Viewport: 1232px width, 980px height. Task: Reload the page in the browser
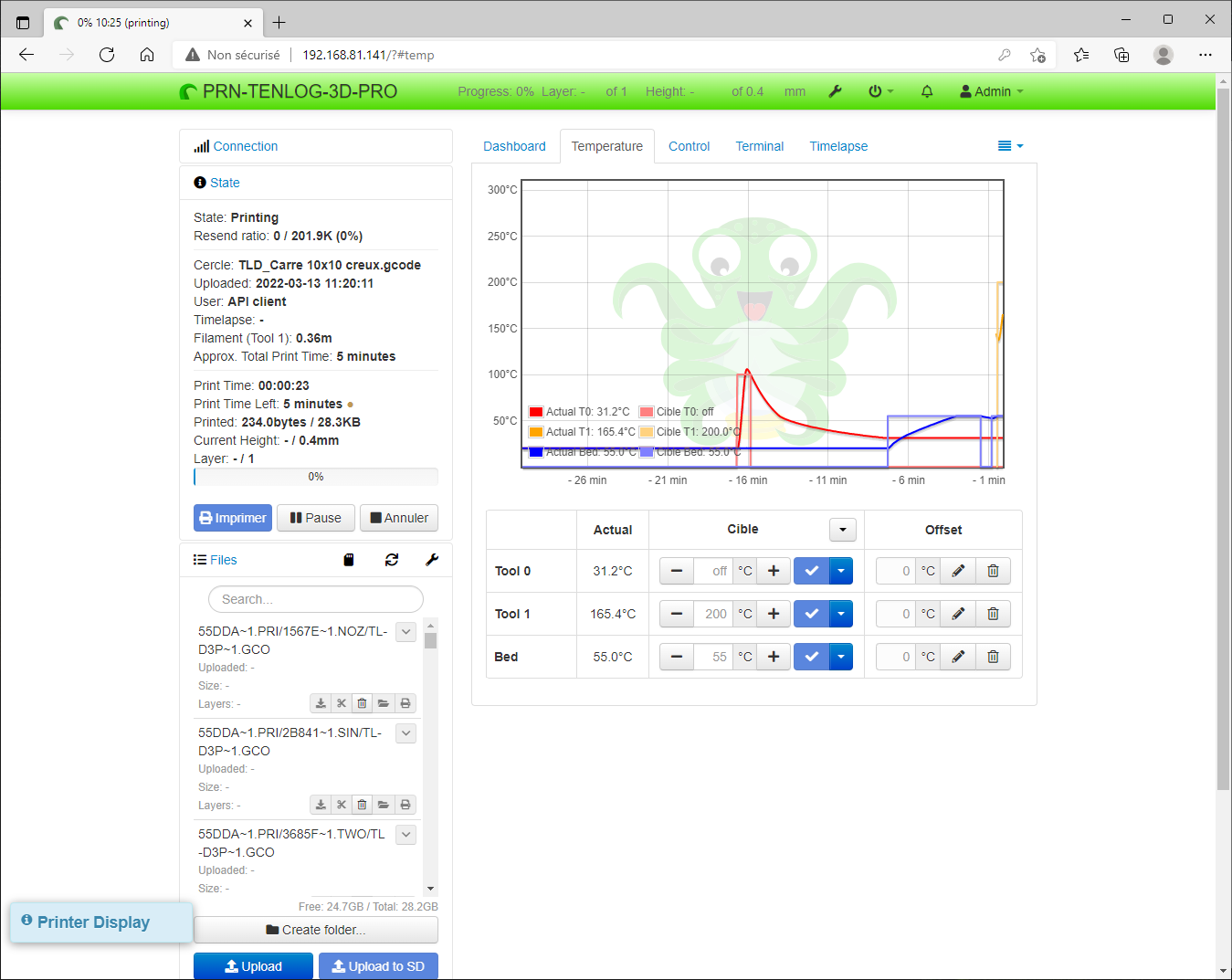click(x=107, y=55)
